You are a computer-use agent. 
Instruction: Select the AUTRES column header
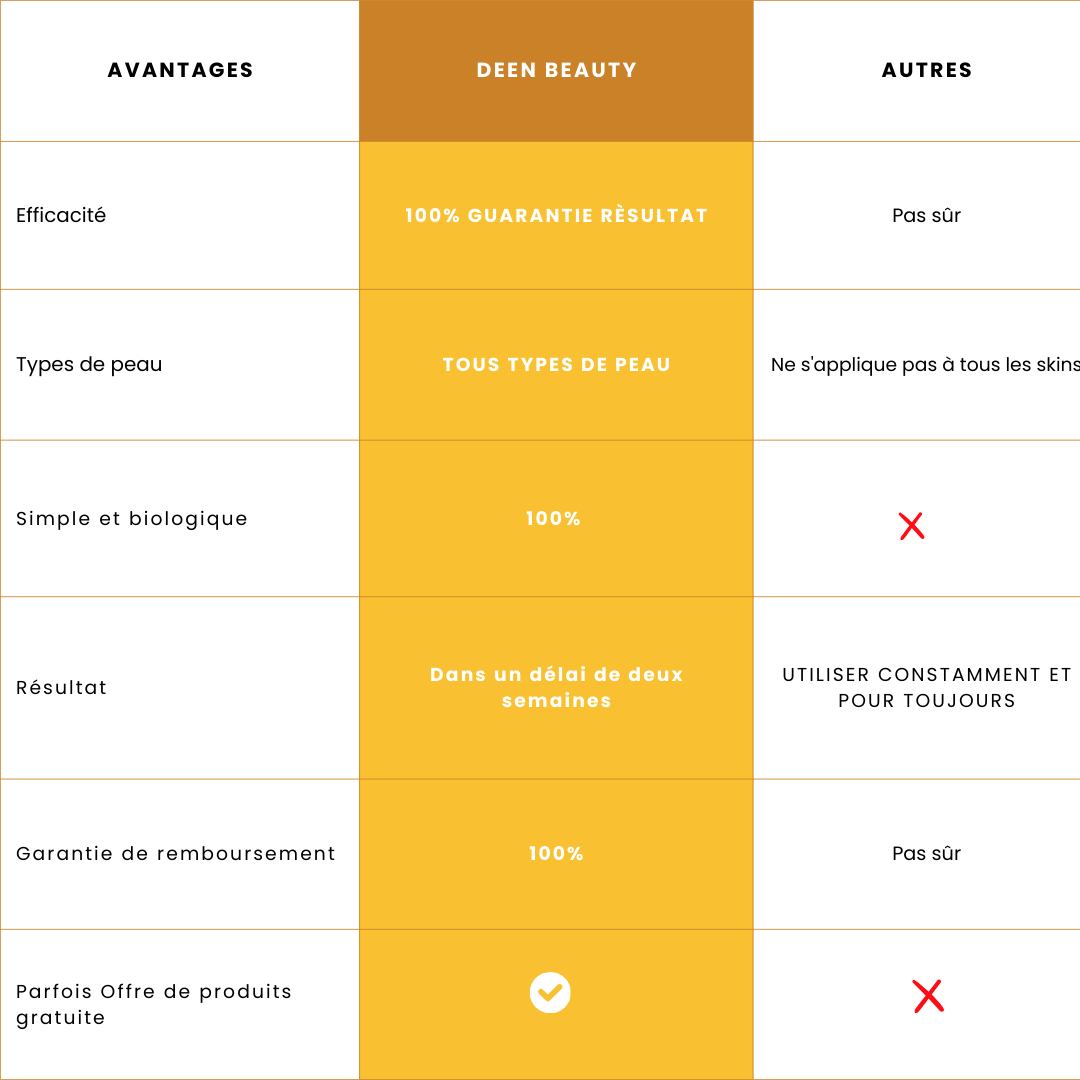pos(927,70)
